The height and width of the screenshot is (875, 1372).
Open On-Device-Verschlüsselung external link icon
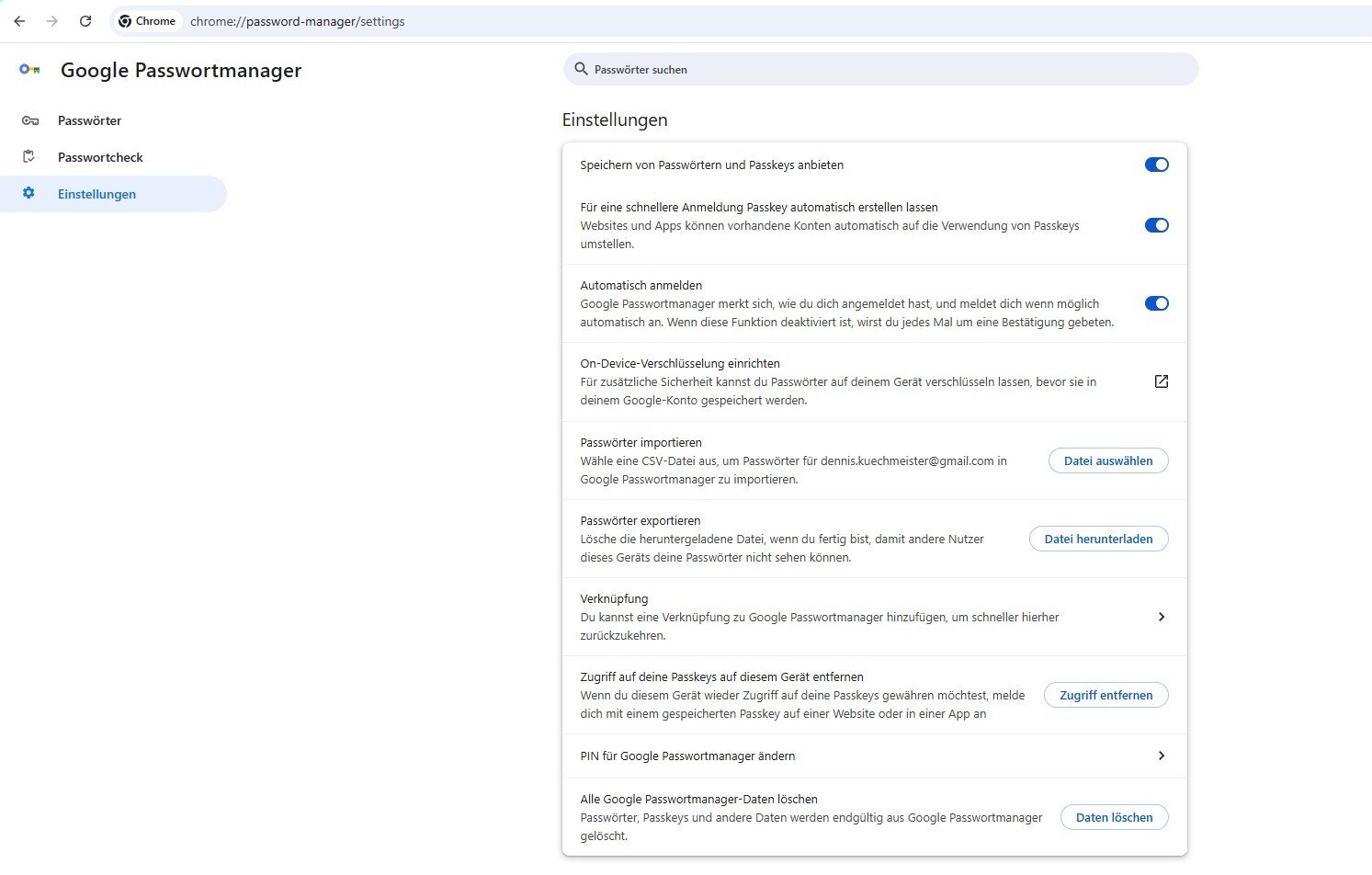1161,381
